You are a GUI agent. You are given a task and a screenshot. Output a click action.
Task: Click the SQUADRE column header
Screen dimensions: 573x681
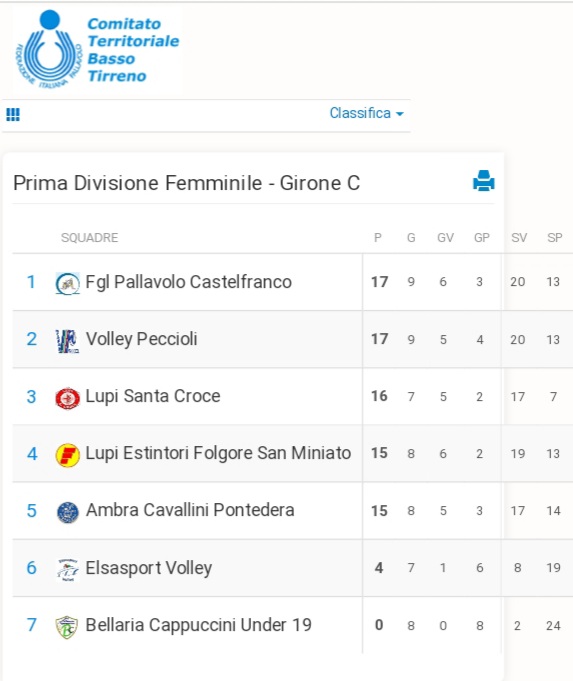click(89, 238)
